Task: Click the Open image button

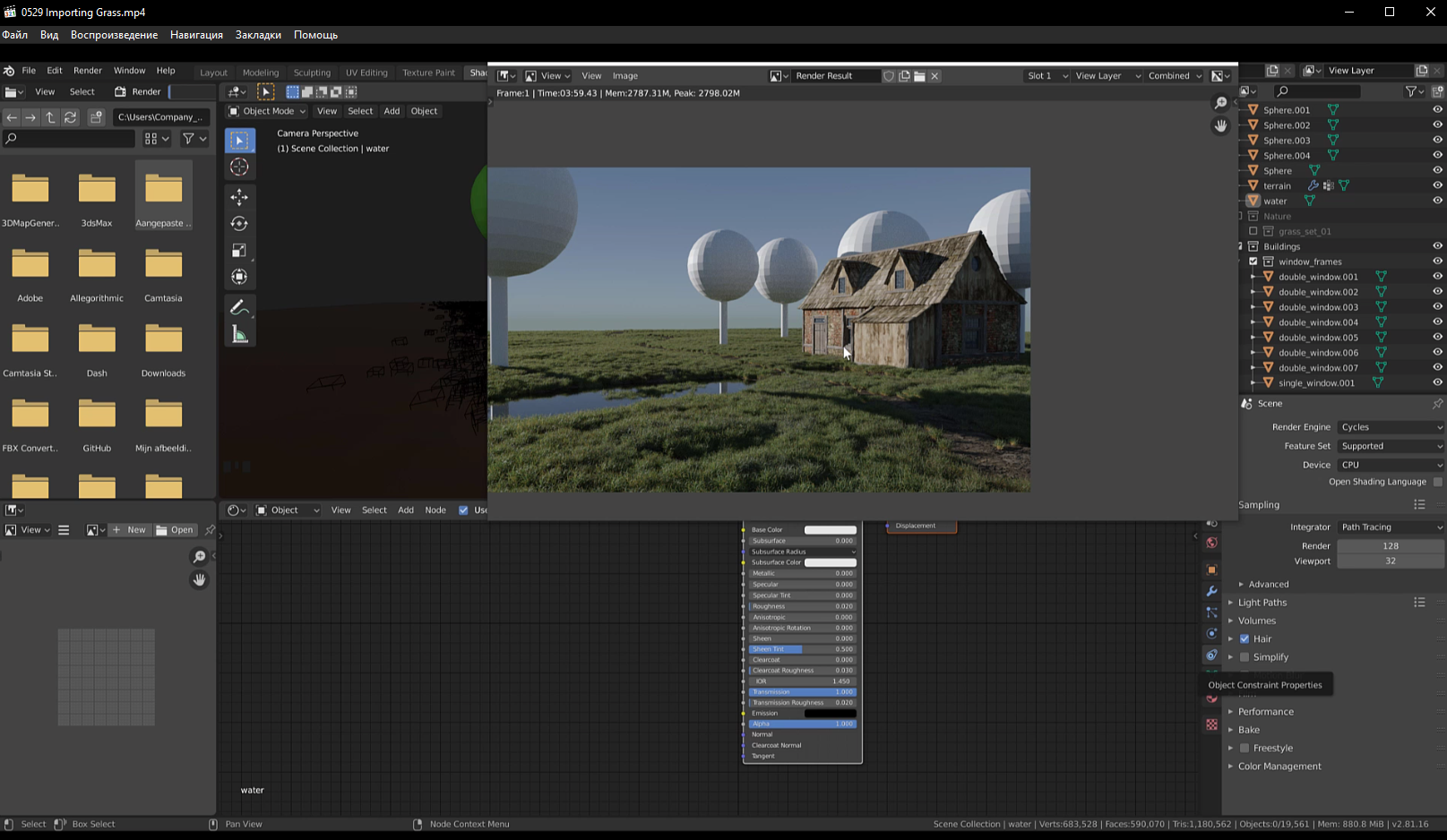Action: coord(175,530)
